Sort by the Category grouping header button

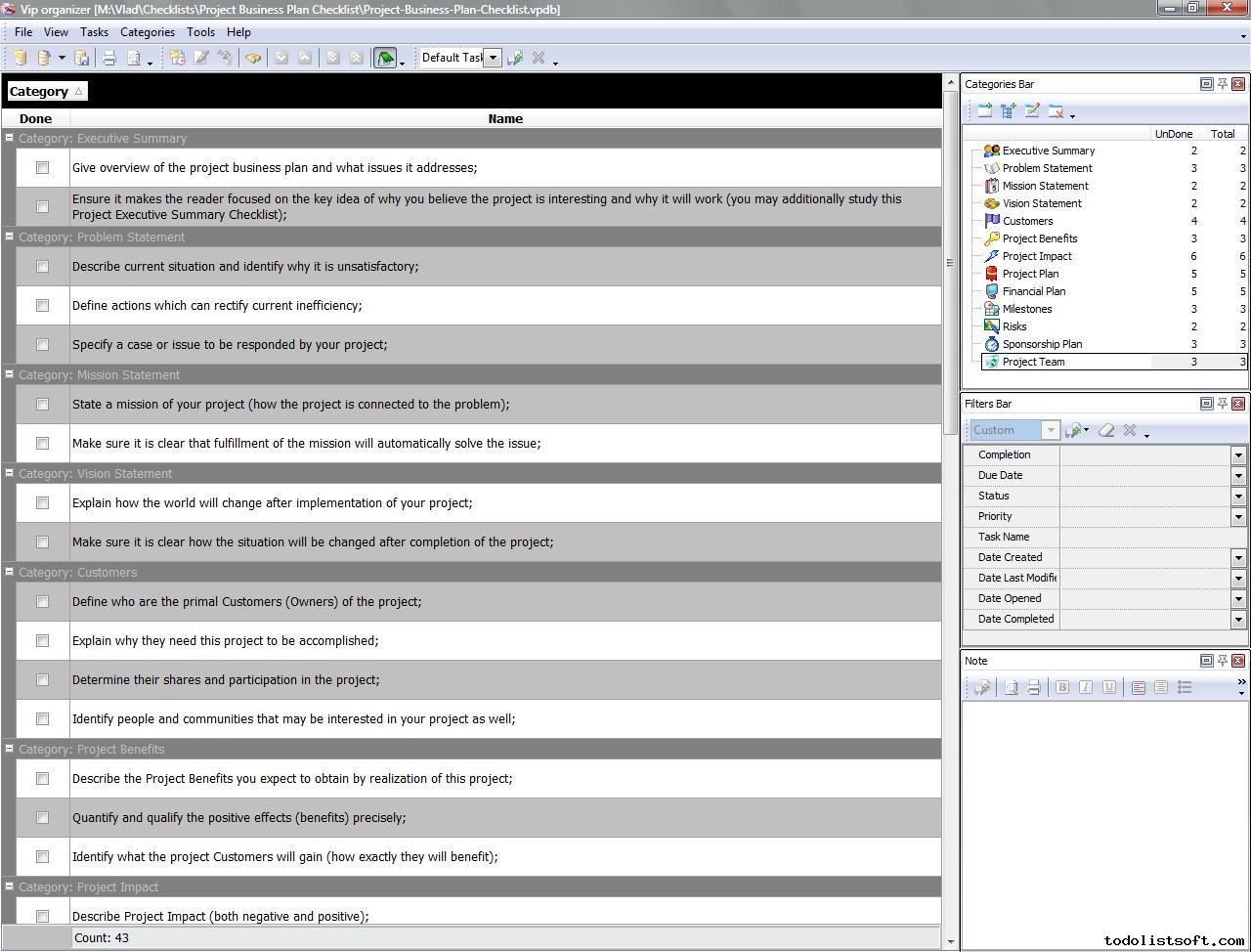[x=46, y=91]
